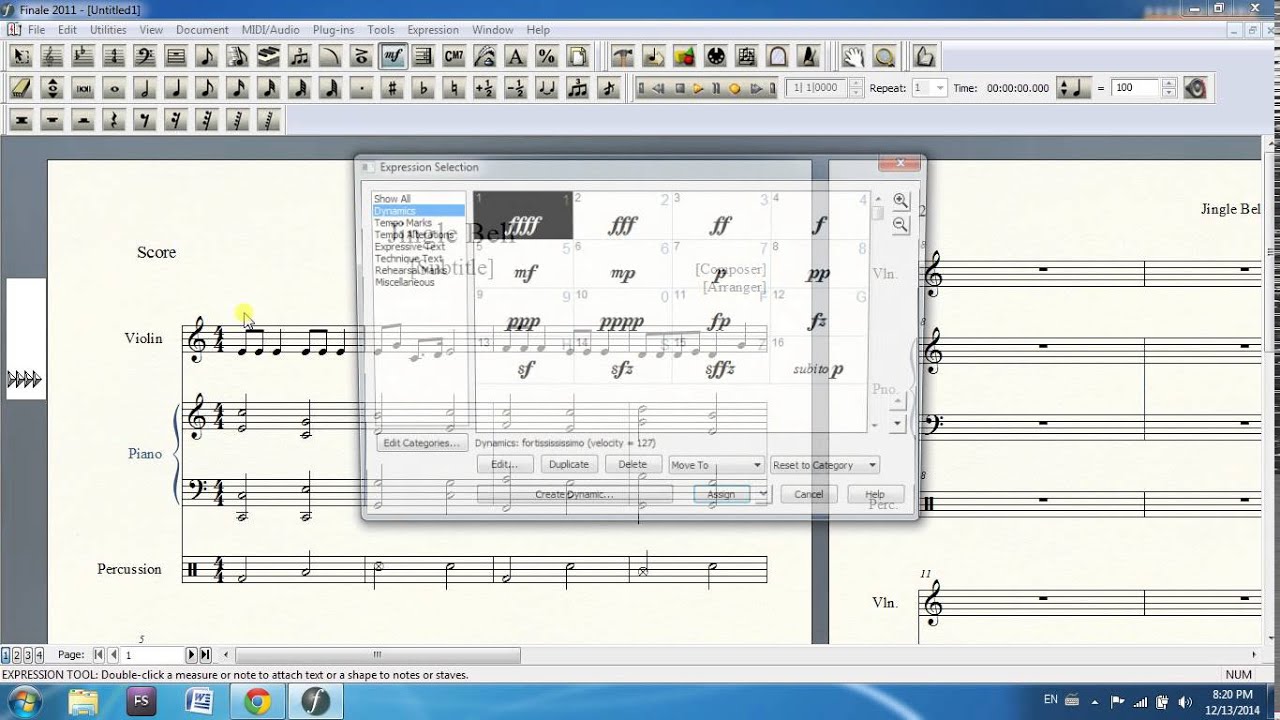This screenshot has height=720, width=1280.
Task: Select the HyperScribe keyboard tool
Action: tap(269, 56)
